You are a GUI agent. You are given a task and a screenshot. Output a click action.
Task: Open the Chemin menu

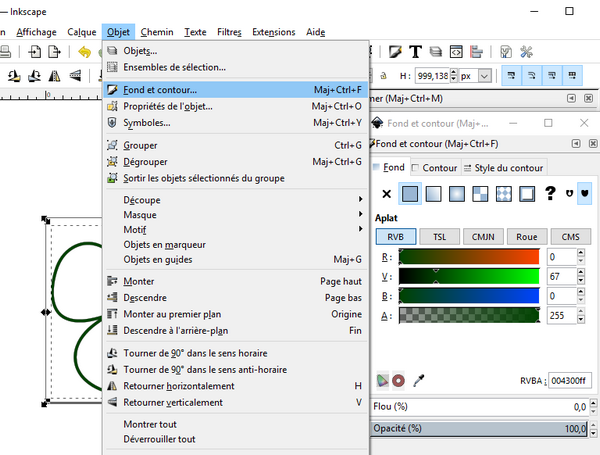click(157, 32)
